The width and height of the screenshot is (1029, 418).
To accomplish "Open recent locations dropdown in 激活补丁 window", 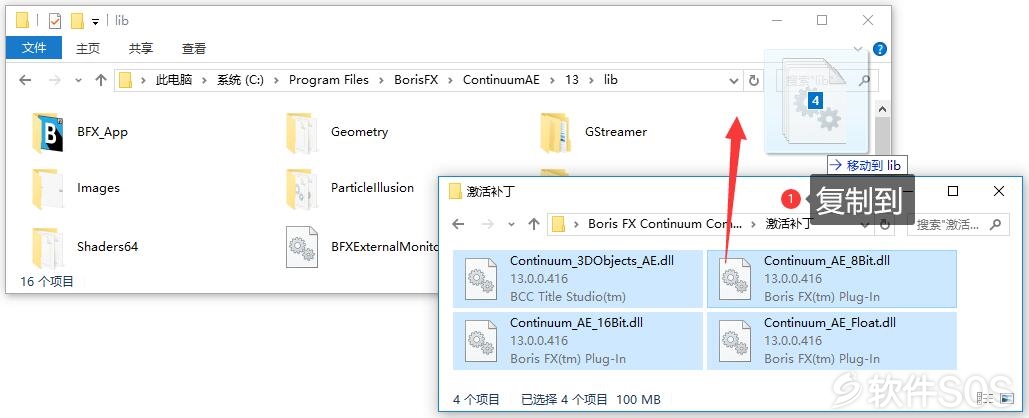I will coord(512,224).
